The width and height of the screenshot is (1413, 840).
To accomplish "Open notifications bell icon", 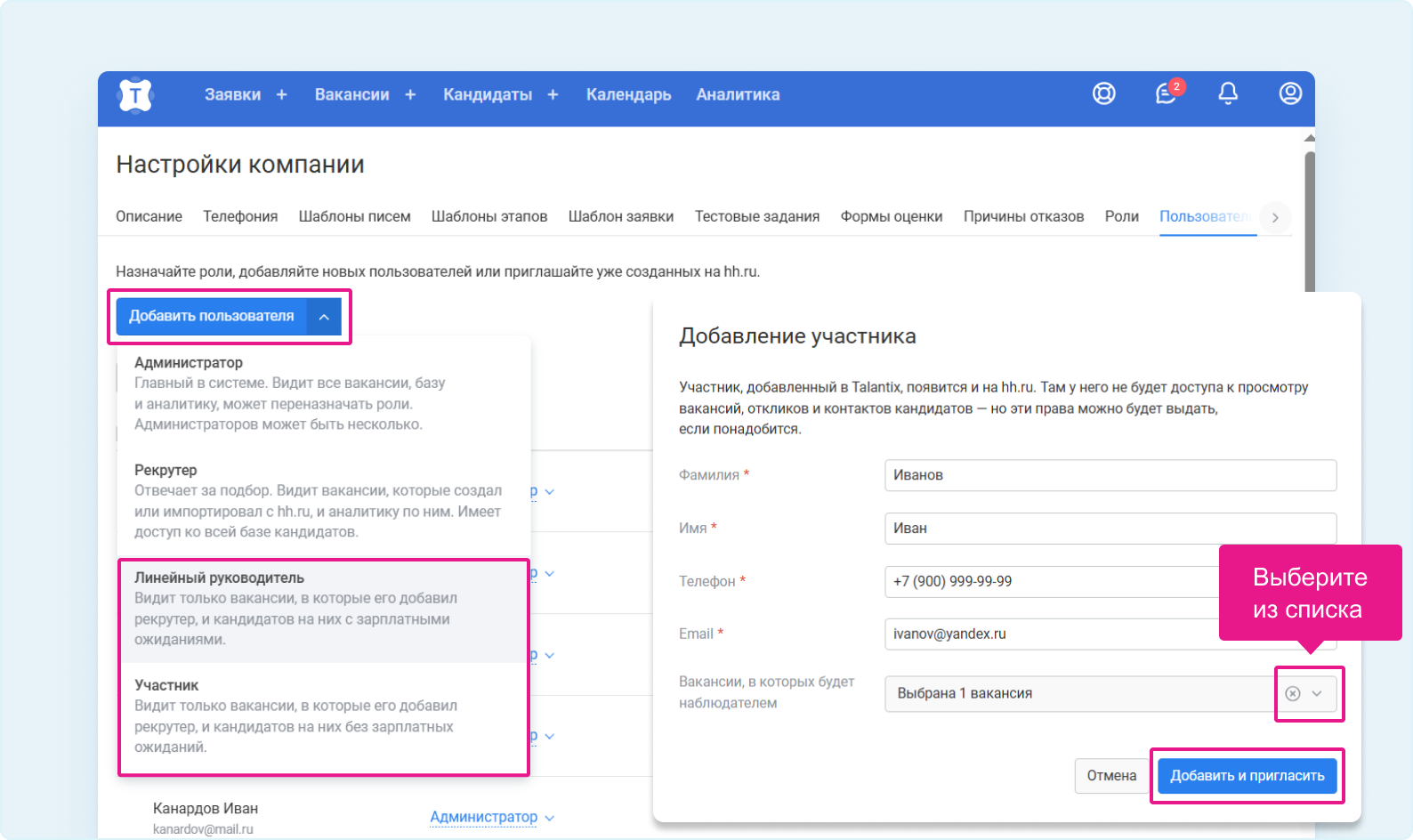I will pos(1228,93).
